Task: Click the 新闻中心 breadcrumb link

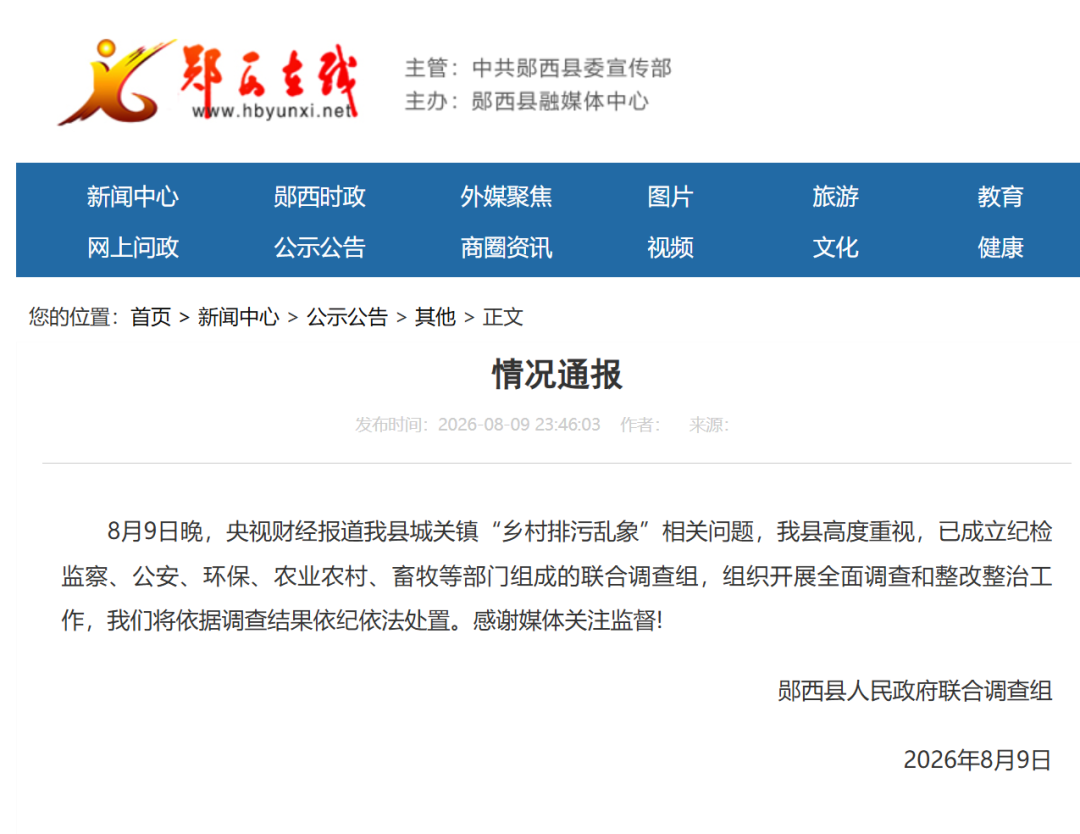Action: (x=238, y=317)
